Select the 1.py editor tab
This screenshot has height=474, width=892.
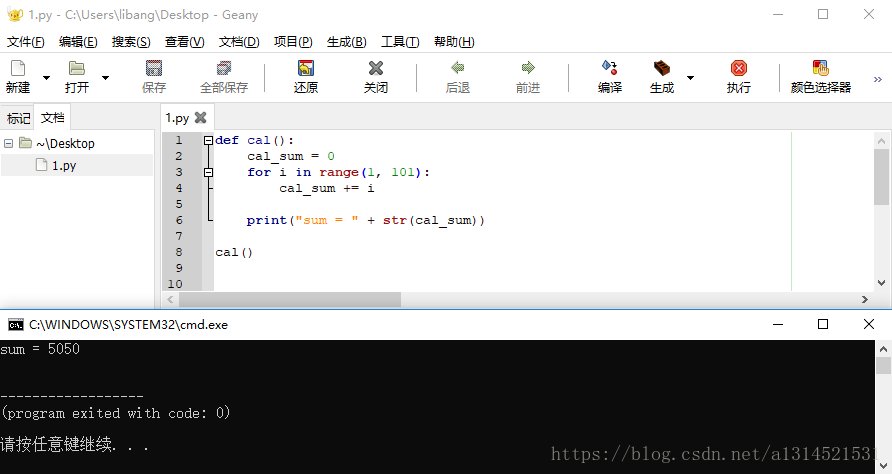[x=177, y=118]
